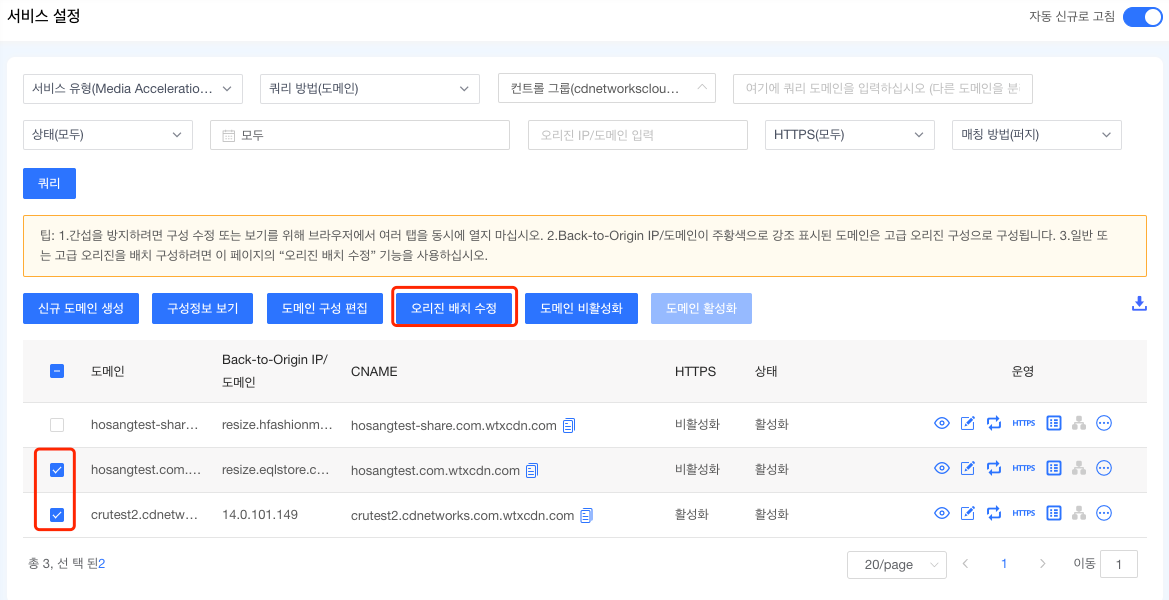Image resolution: width=1169 pixels, height=600 pixels.
Task: Open HTTPS settings for crutest2.cdnetworks.com
Action: coord(1023,513)
